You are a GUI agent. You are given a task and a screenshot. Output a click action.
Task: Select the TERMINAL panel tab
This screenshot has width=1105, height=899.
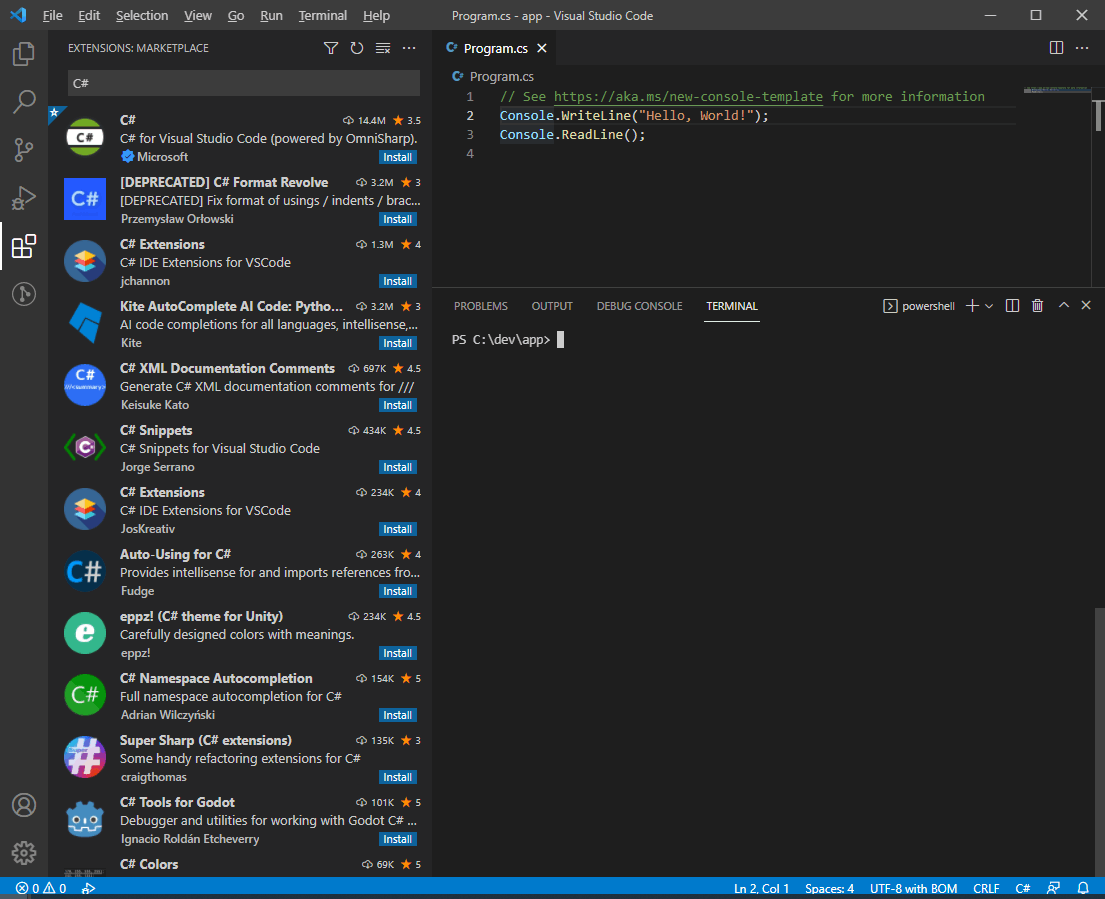click(x=731, y=306)
